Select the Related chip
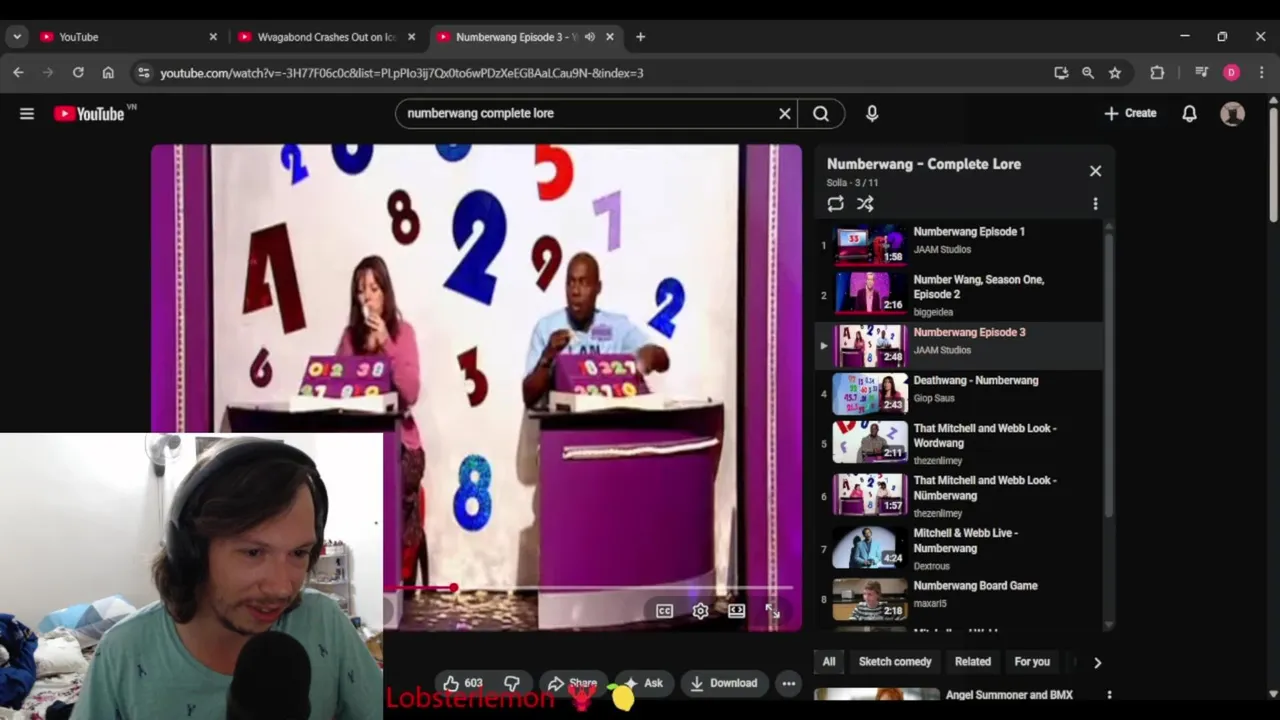This screenshot has width=1280, height=720. coord(972,662)
